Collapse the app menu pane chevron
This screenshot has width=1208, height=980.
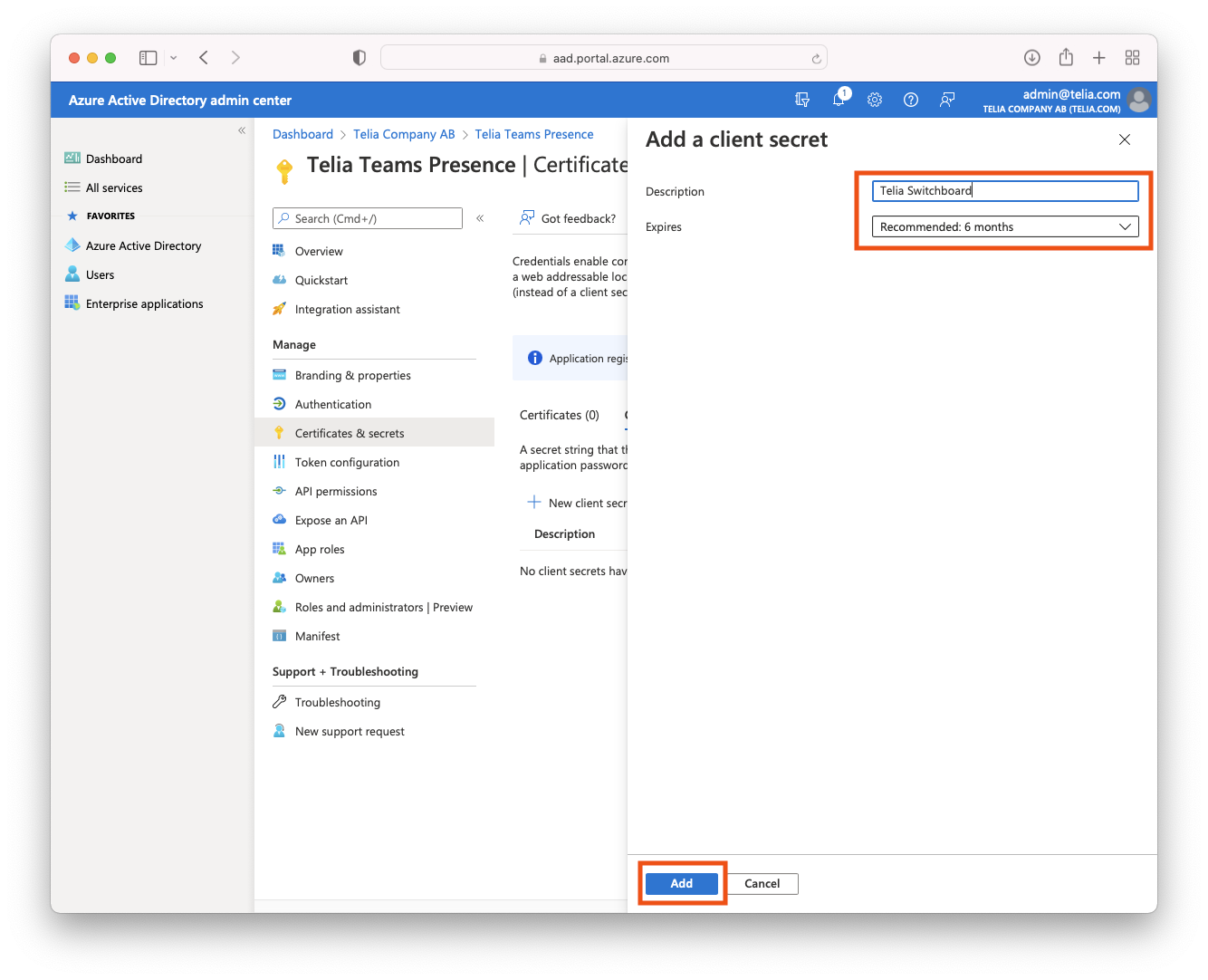[x=480, y=218]
